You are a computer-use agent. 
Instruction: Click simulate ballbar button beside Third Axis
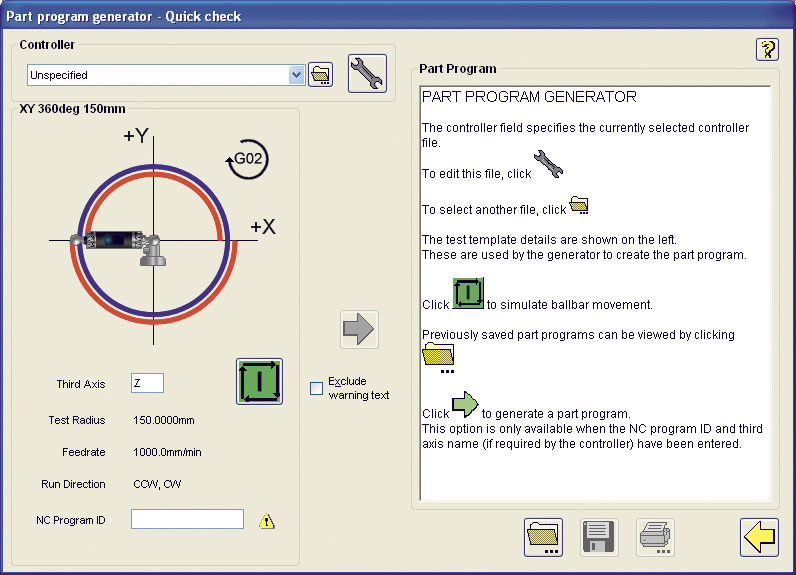[x=259, y=381]
